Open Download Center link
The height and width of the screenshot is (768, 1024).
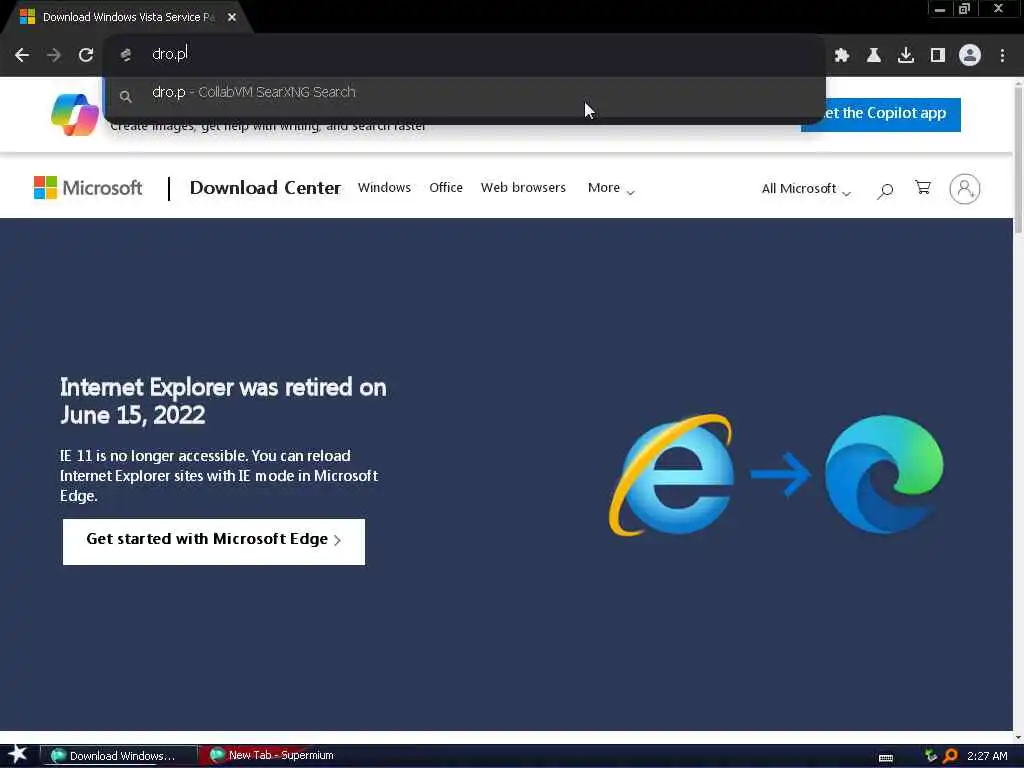click(x=265, y=187)
